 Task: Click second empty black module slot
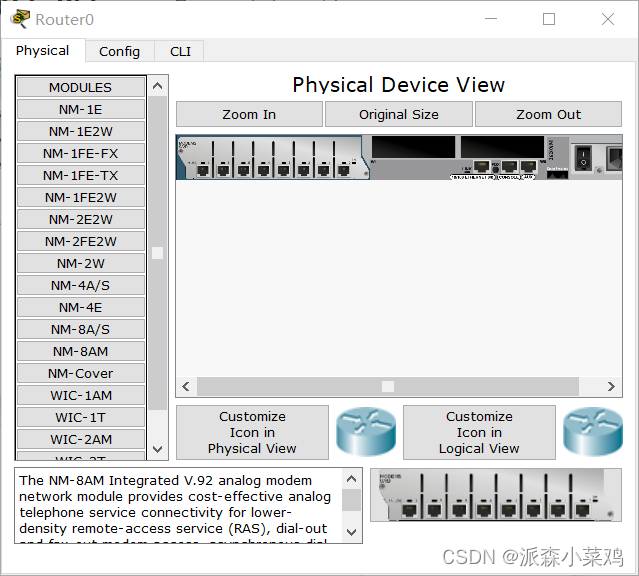(502, 147)
